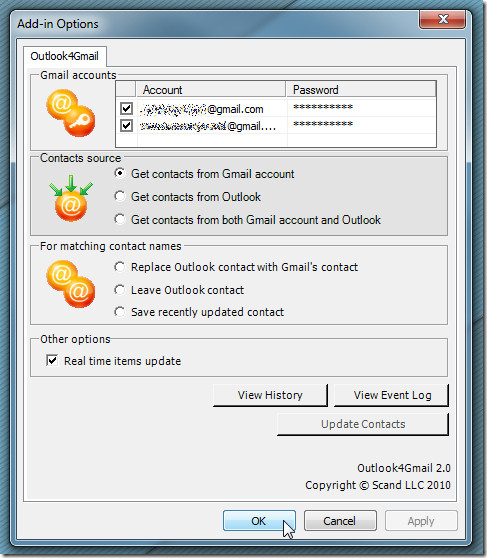Open View History

pyautogui.click(x=270, y=395)
